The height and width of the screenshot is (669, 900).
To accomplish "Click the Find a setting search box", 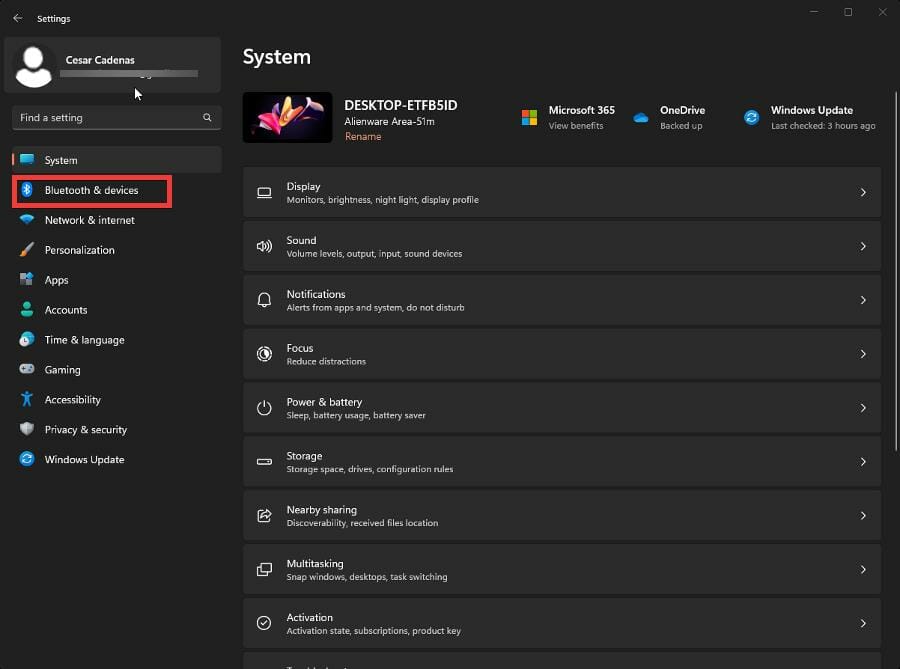I will 108,118.
